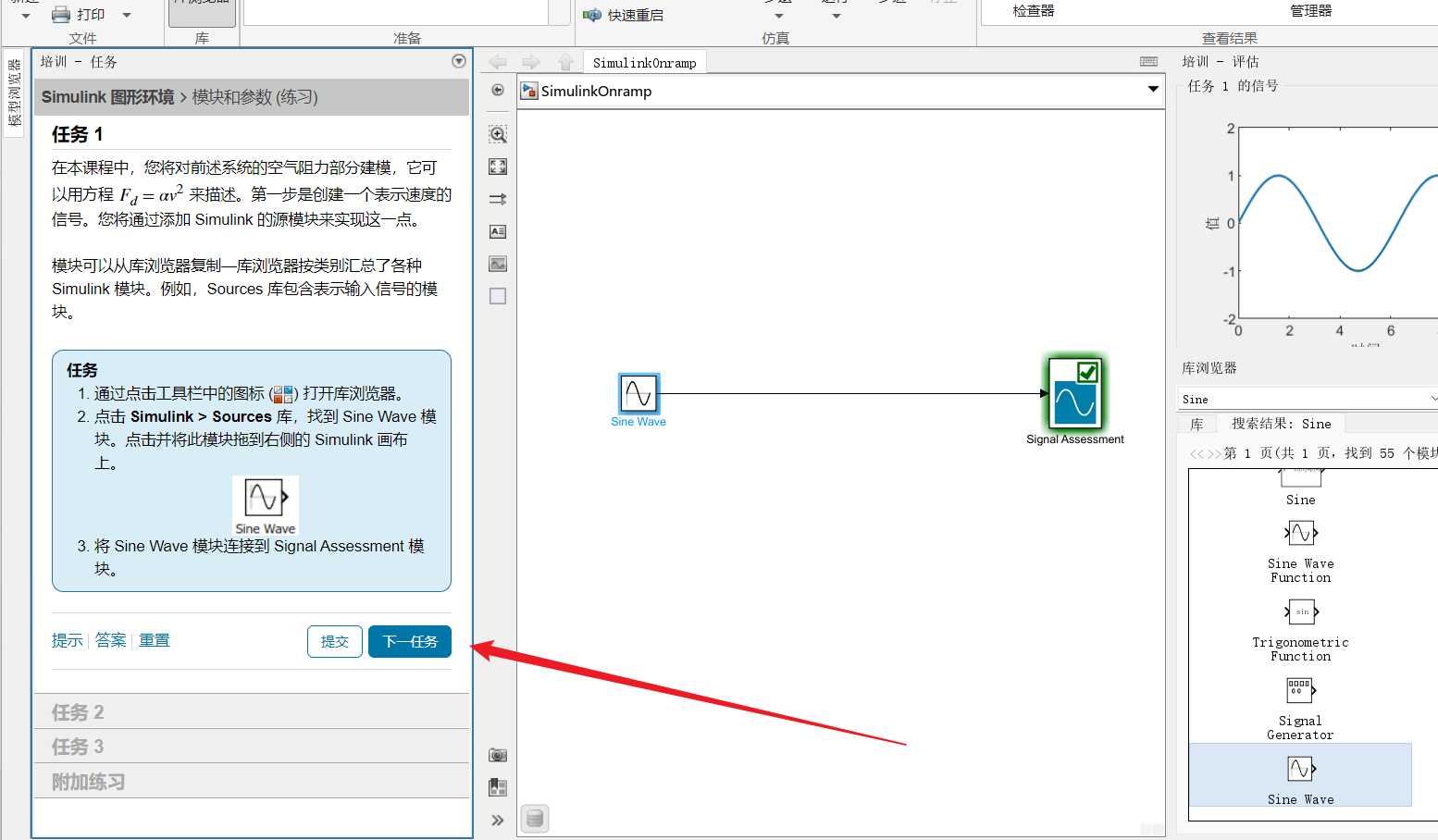Screen dimensions: 1438x840
Task: Click the Reset (重置) link
Action: (x=155, y=640)
